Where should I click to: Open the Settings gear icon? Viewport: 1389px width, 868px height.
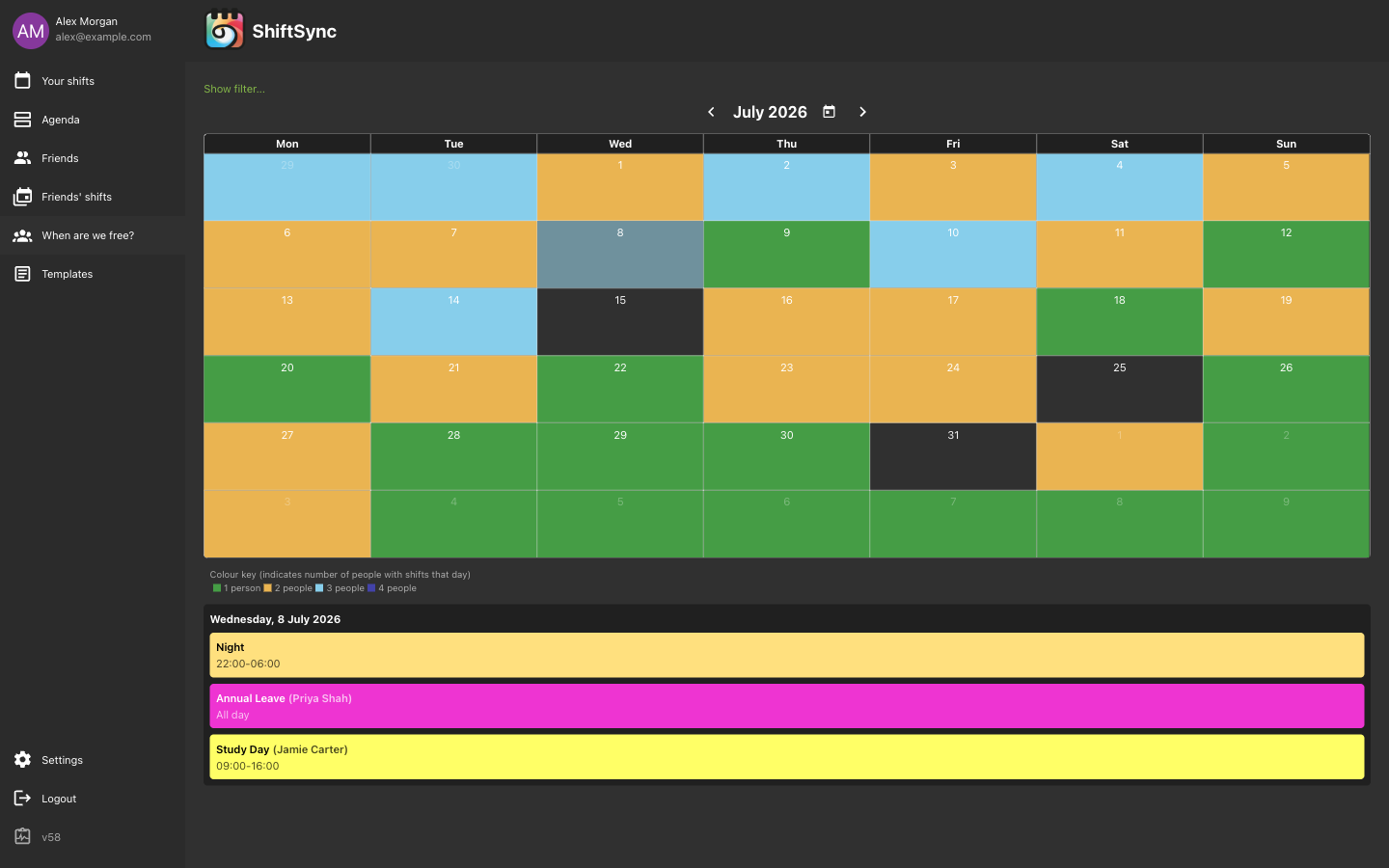pyautogui.click(x=22, y=760)
